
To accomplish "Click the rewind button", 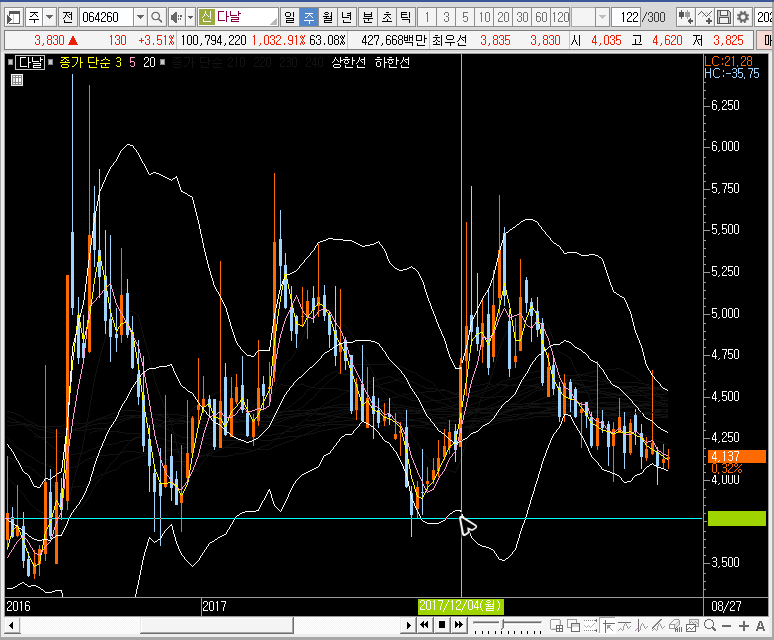I will tap(425, 626).
